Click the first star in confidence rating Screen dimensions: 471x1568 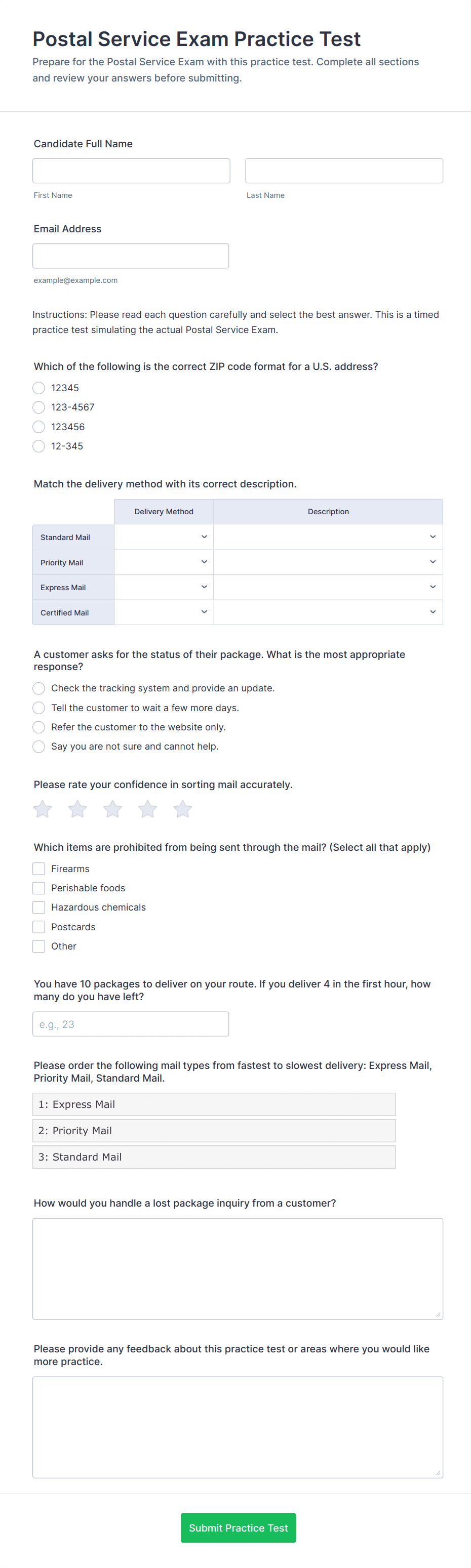[x=43, y=809]
